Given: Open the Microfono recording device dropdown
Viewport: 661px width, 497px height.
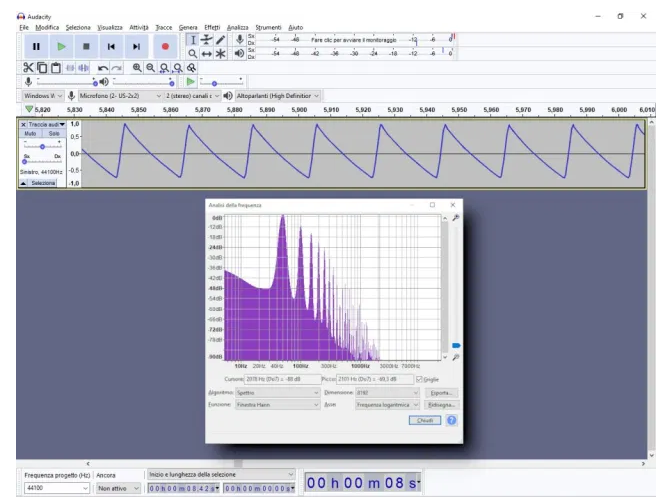Looking at the screenshot, I should pos(121,96).
